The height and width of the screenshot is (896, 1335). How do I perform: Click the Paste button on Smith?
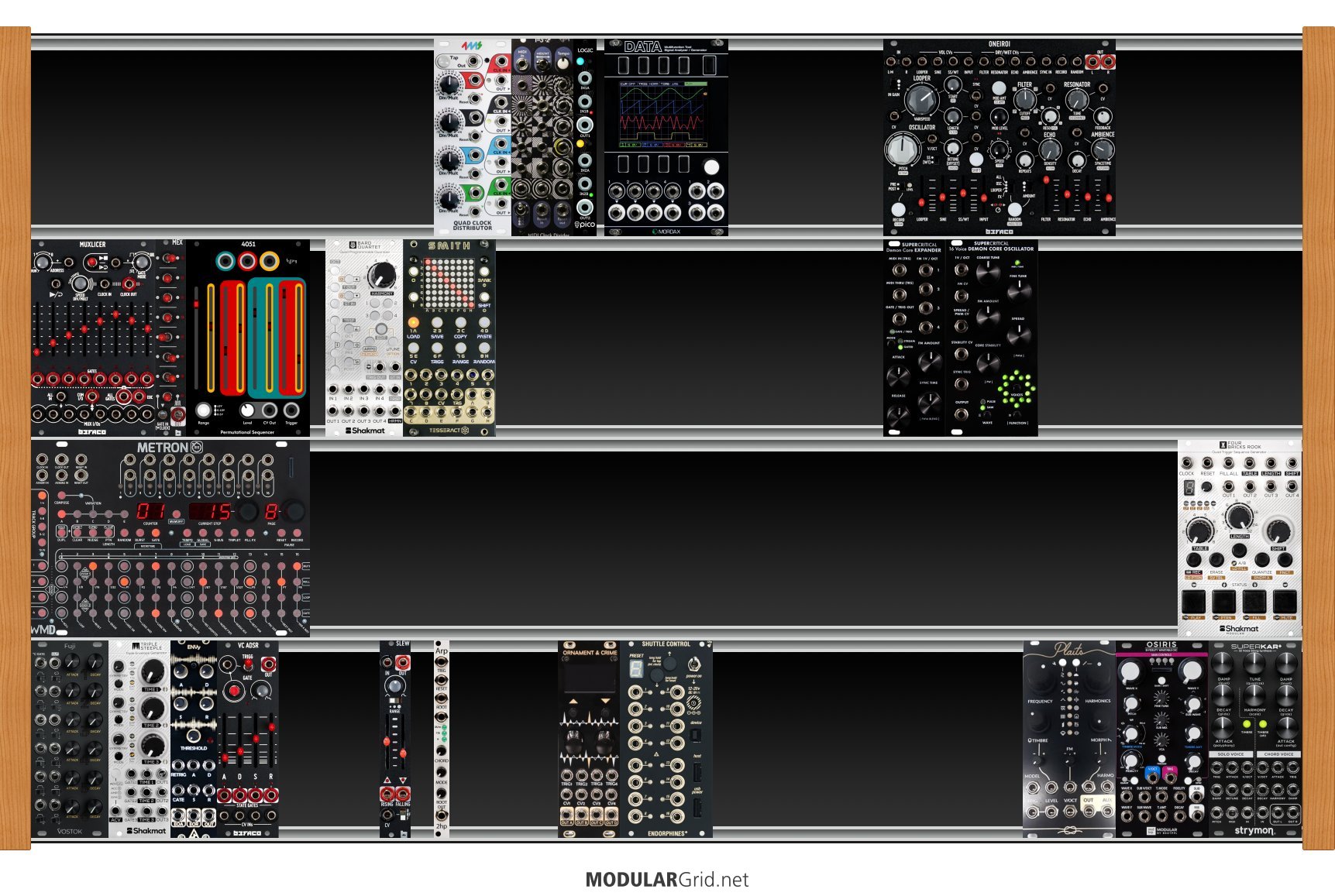coord(484,323)
